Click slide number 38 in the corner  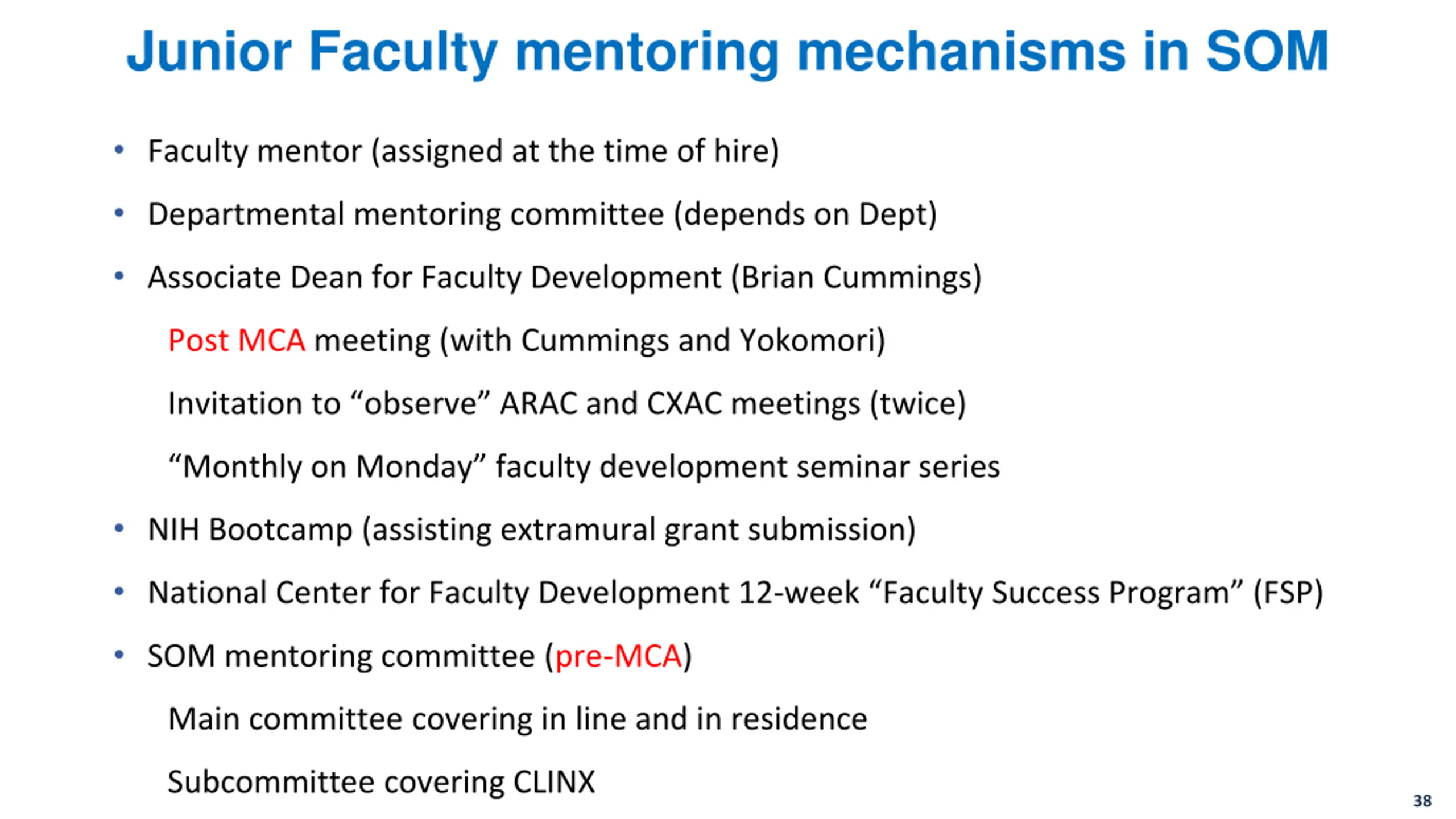[x=1422, y=801]
